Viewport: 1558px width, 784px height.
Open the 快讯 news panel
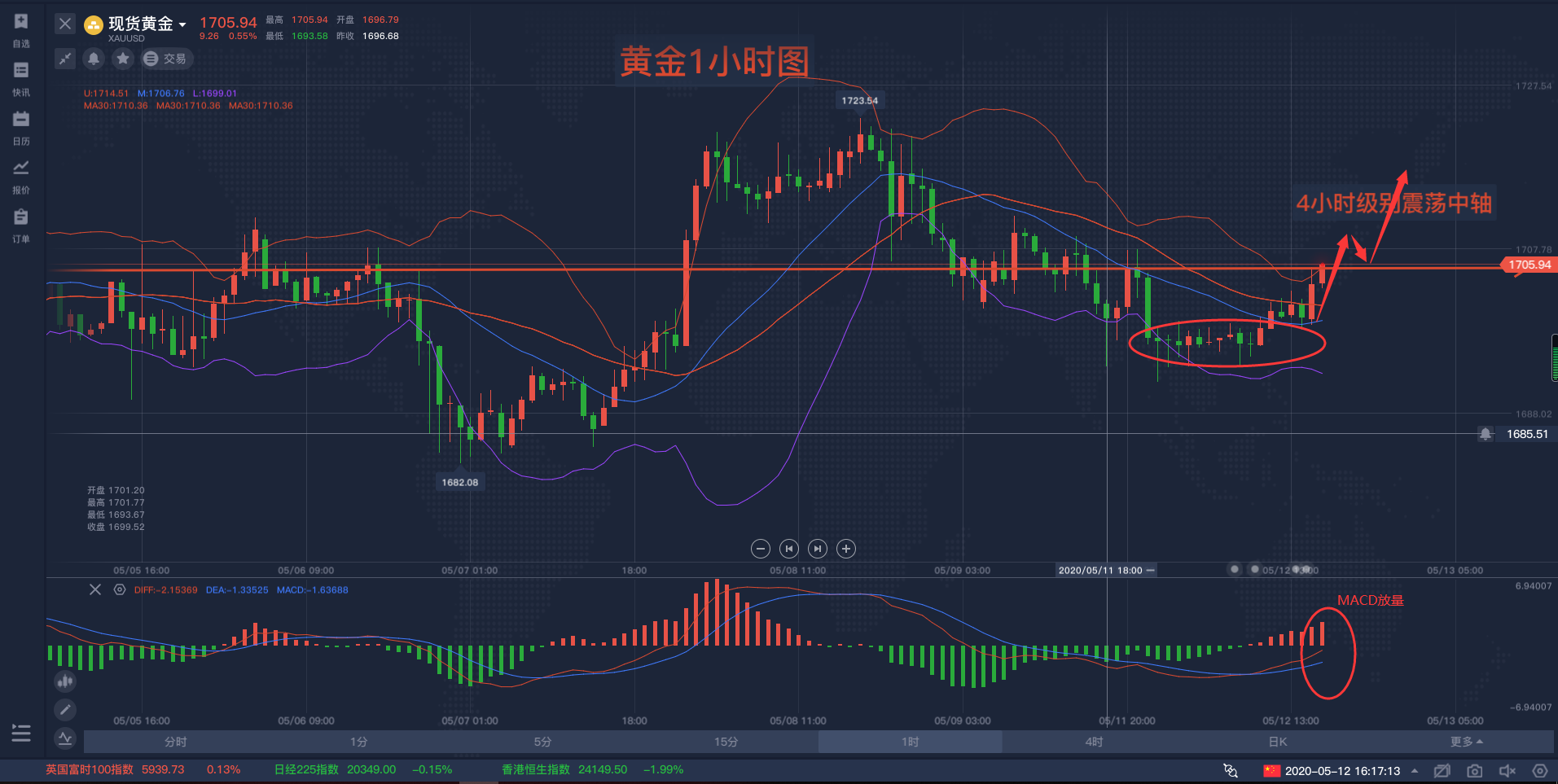coord(21,80)
